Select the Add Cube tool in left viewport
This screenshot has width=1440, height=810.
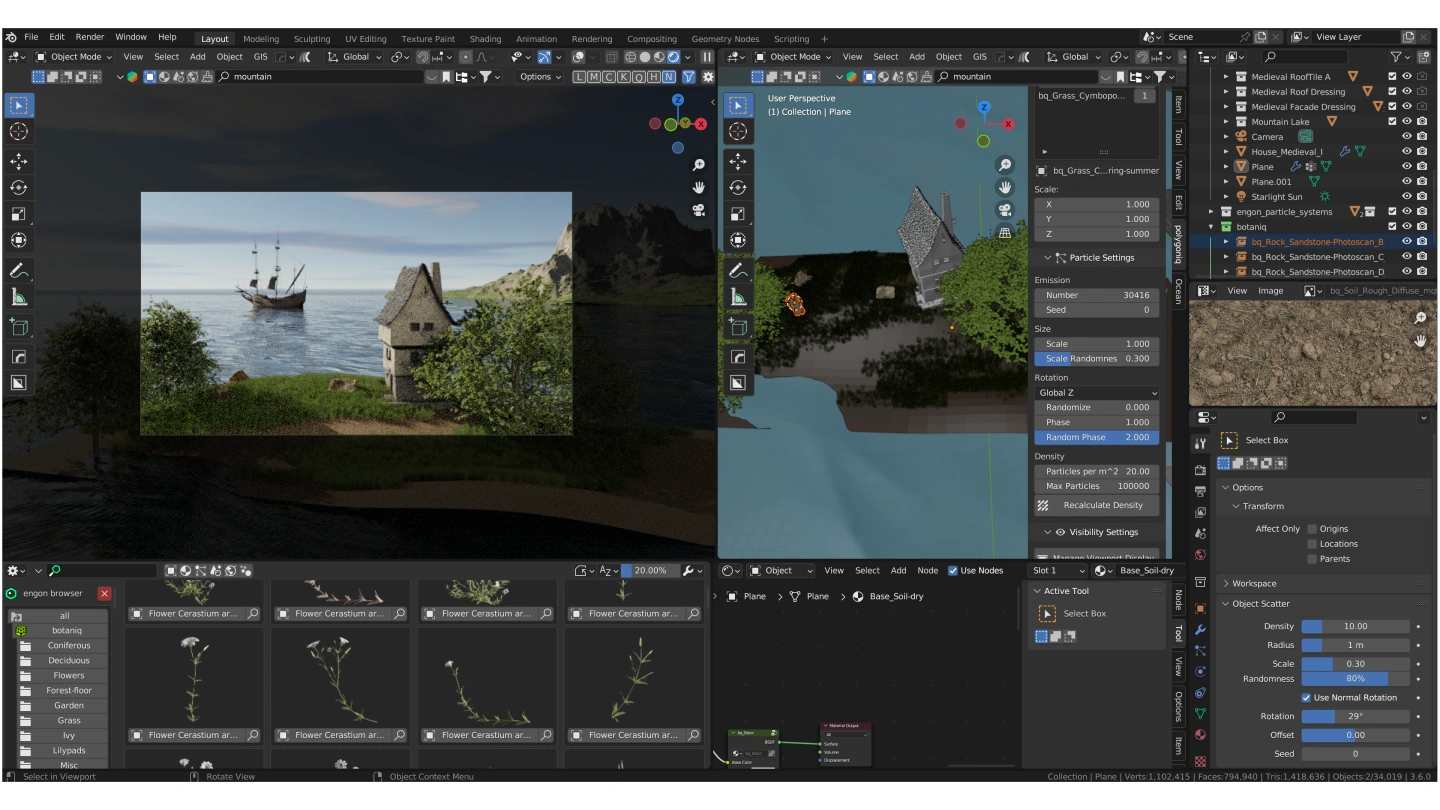[x=19, y=327]
